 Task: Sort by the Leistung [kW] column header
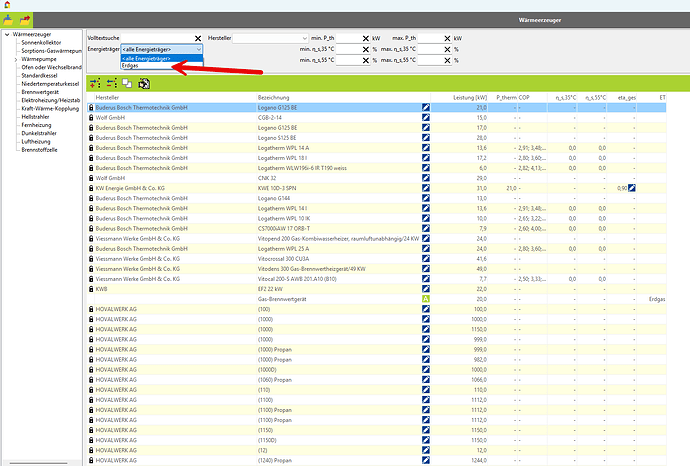(x=459, y=98)
